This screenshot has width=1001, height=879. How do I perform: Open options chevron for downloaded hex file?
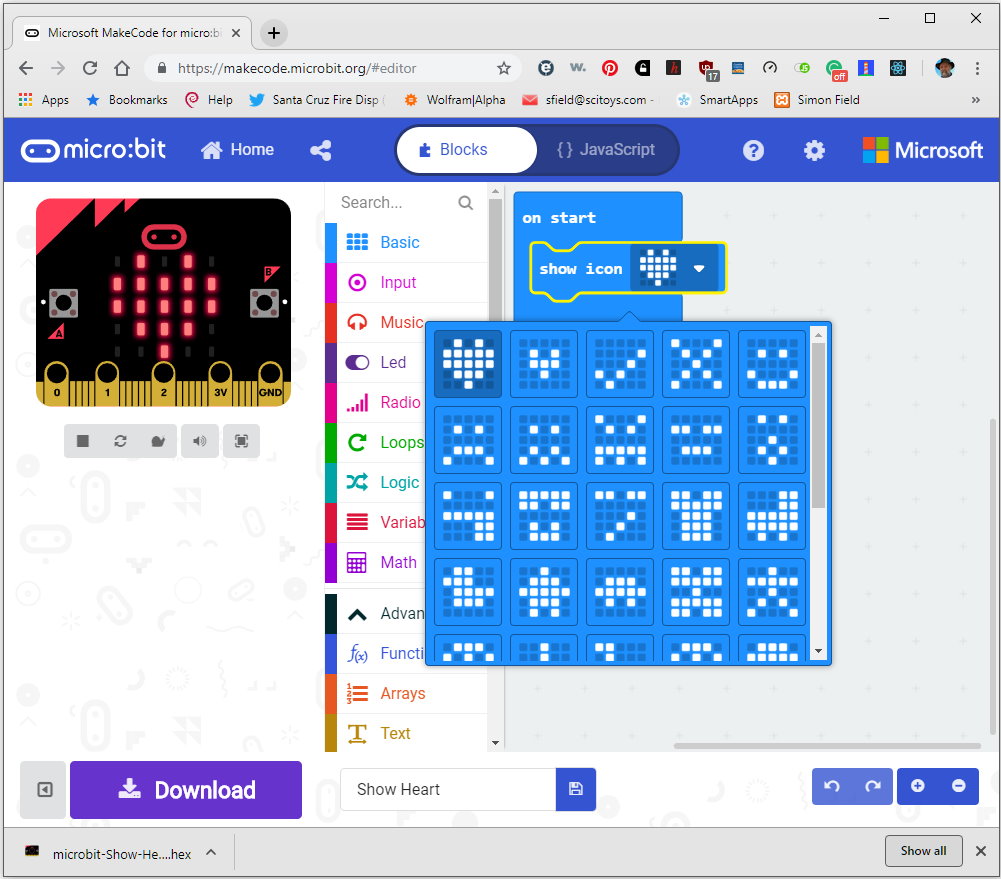(211, 852)
